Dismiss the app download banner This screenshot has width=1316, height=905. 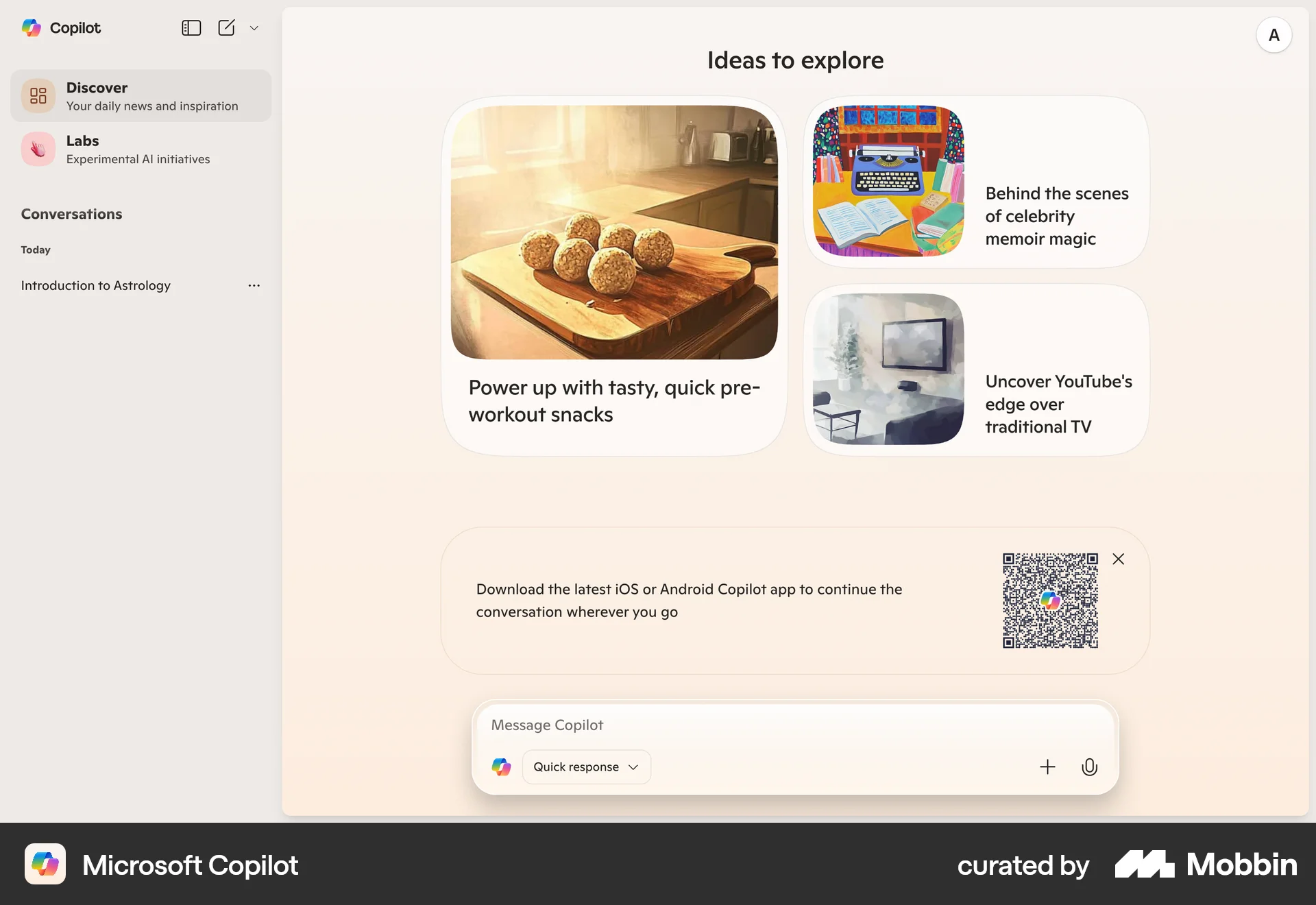[1118, 559]
